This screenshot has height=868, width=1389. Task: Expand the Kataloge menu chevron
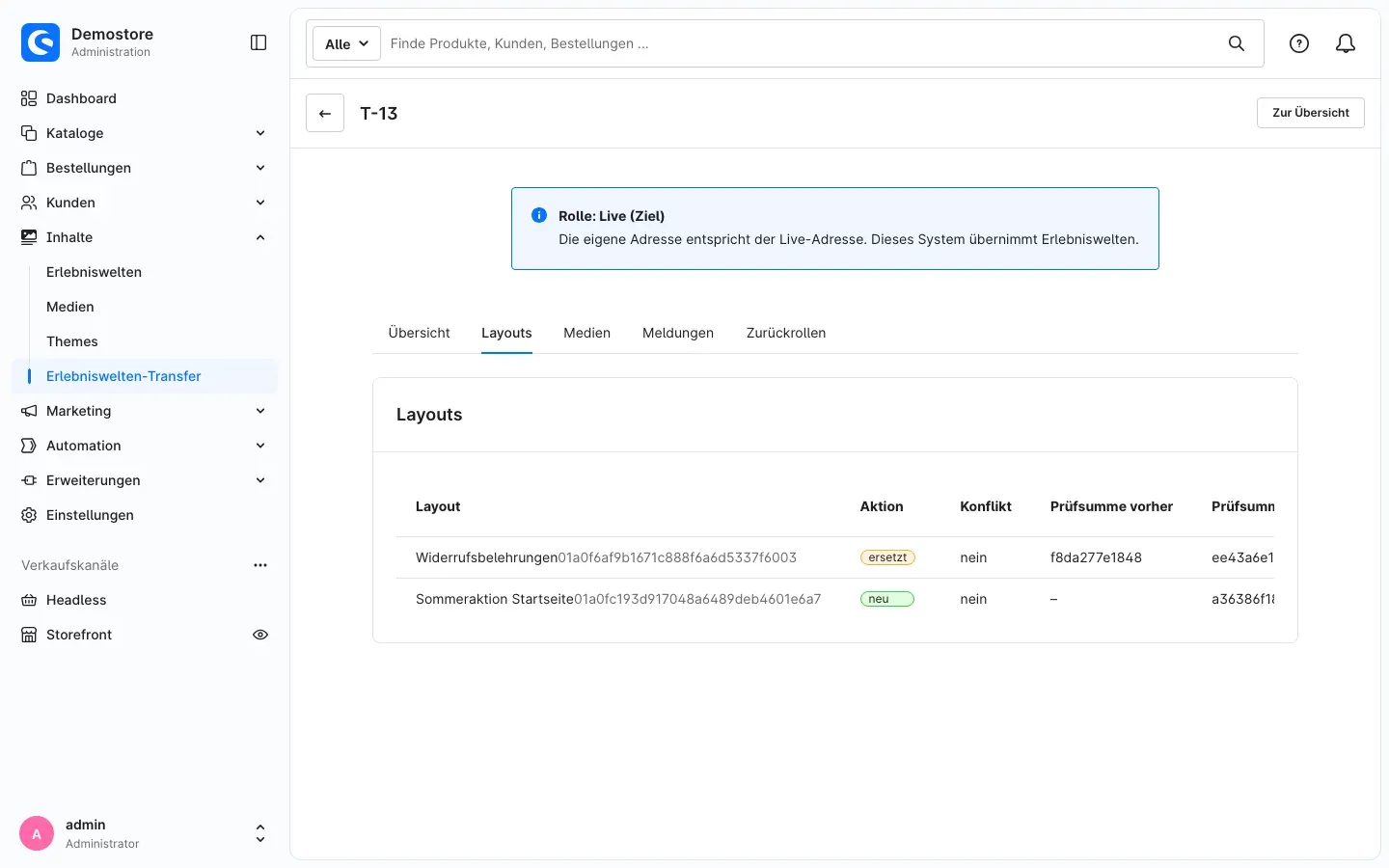(260, 133)
